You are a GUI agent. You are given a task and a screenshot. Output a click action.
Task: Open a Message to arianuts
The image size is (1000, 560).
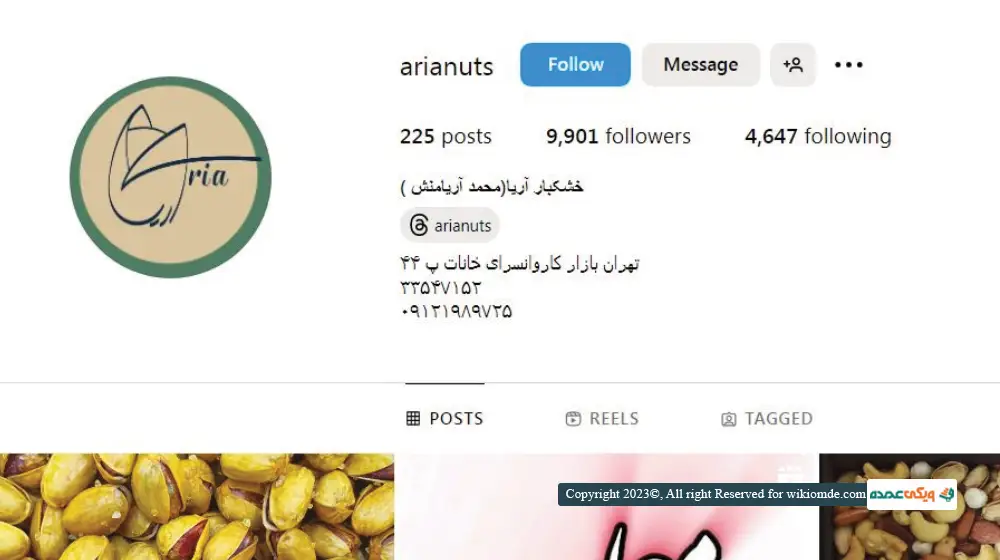click(700, 64)
